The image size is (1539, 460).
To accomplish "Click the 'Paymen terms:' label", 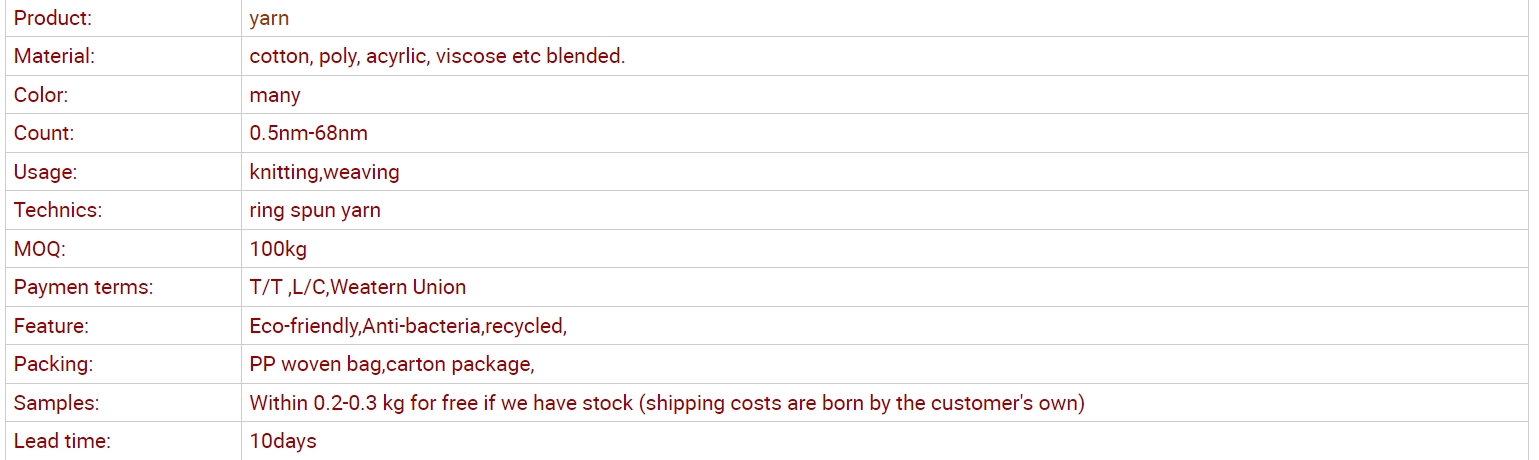I will tap(83, 287).
